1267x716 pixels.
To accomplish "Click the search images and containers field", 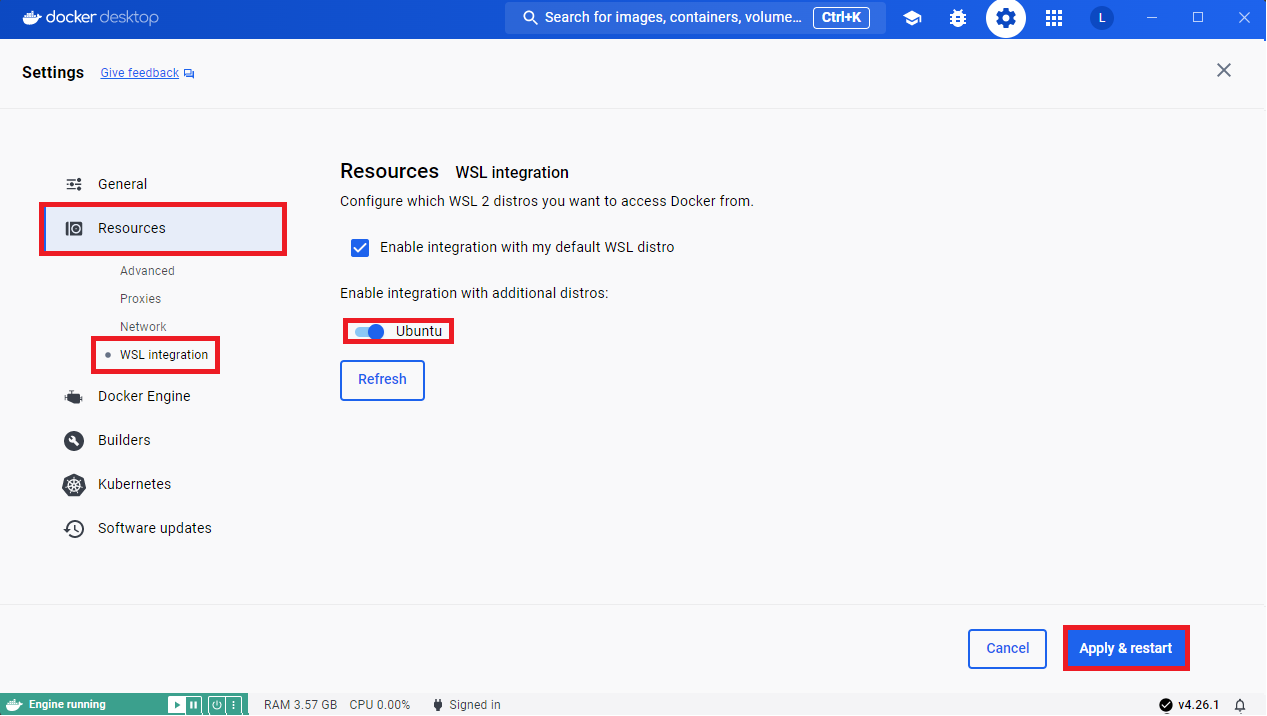I will tap(695, 18).
